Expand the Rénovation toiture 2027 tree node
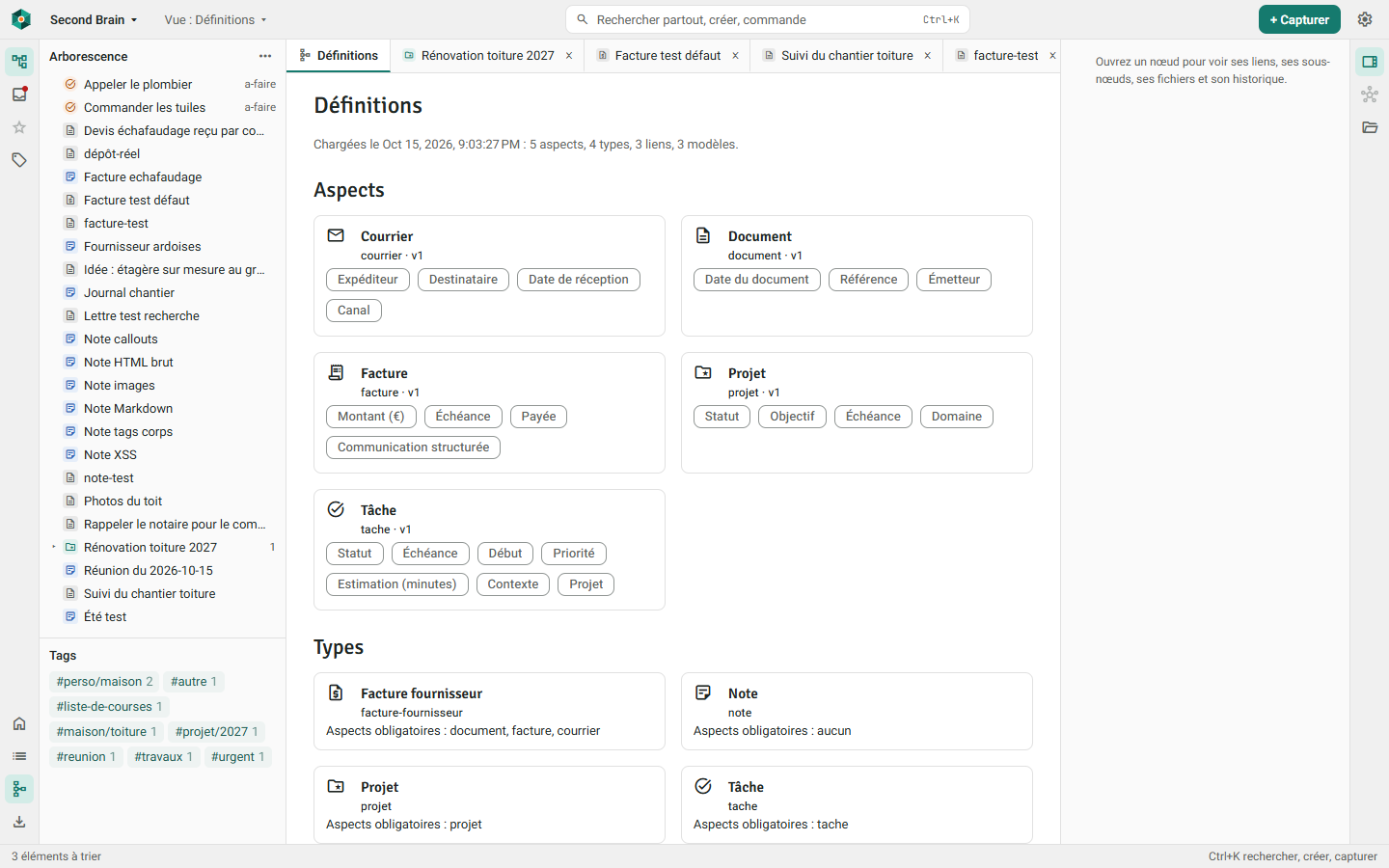 click(54, 547)
